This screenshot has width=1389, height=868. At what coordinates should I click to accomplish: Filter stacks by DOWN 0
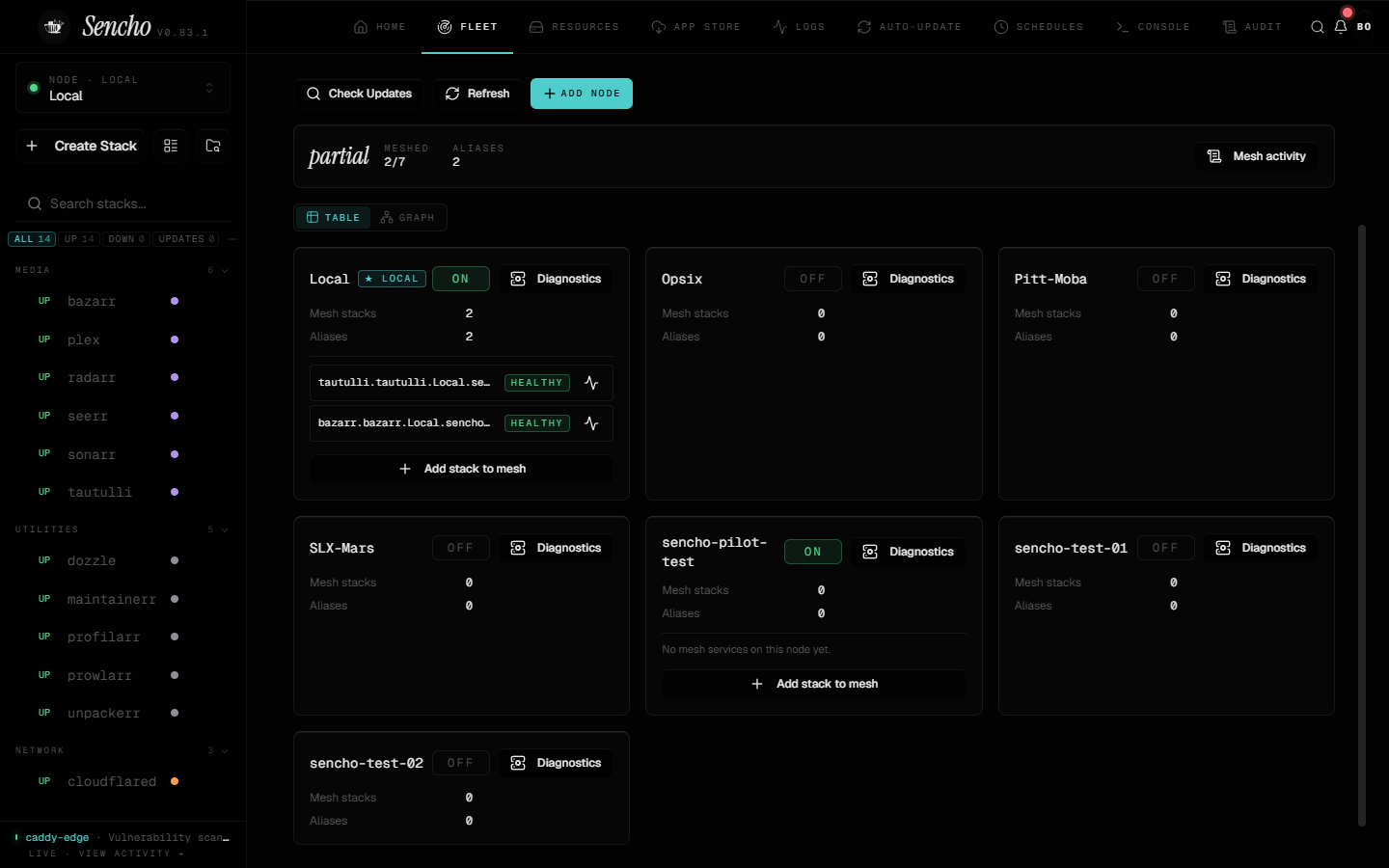click(x=126, y=239)
